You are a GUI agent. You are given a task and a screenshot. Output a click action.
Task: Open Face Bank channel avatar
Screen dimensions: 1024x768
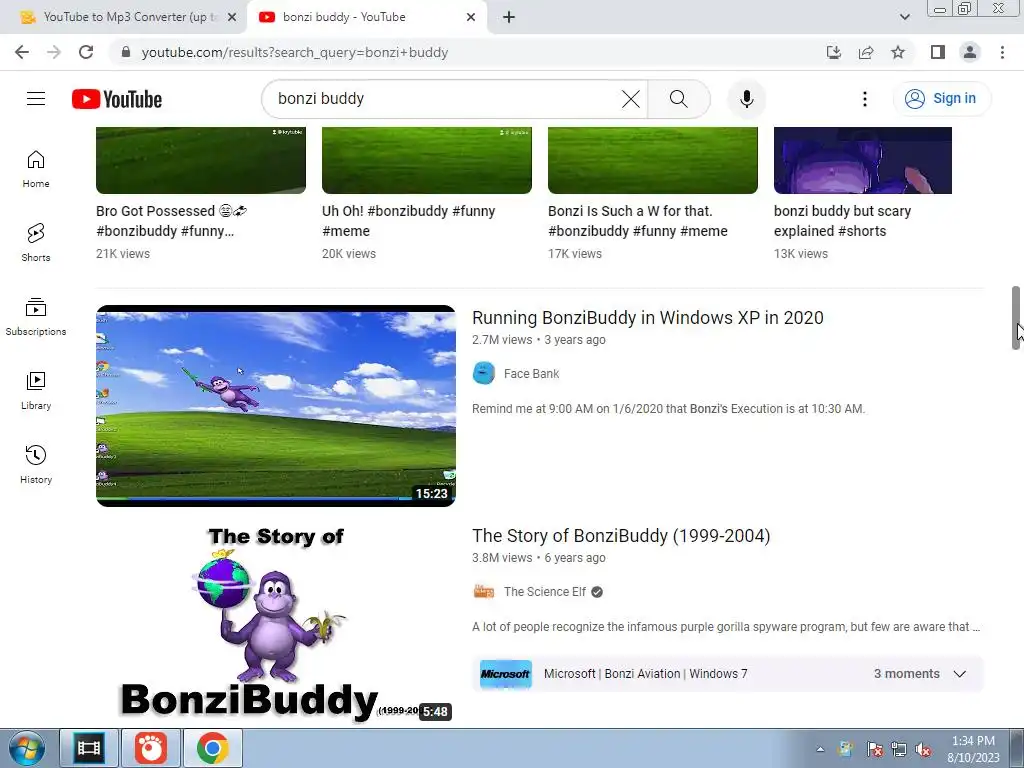[x=484, y=374]
